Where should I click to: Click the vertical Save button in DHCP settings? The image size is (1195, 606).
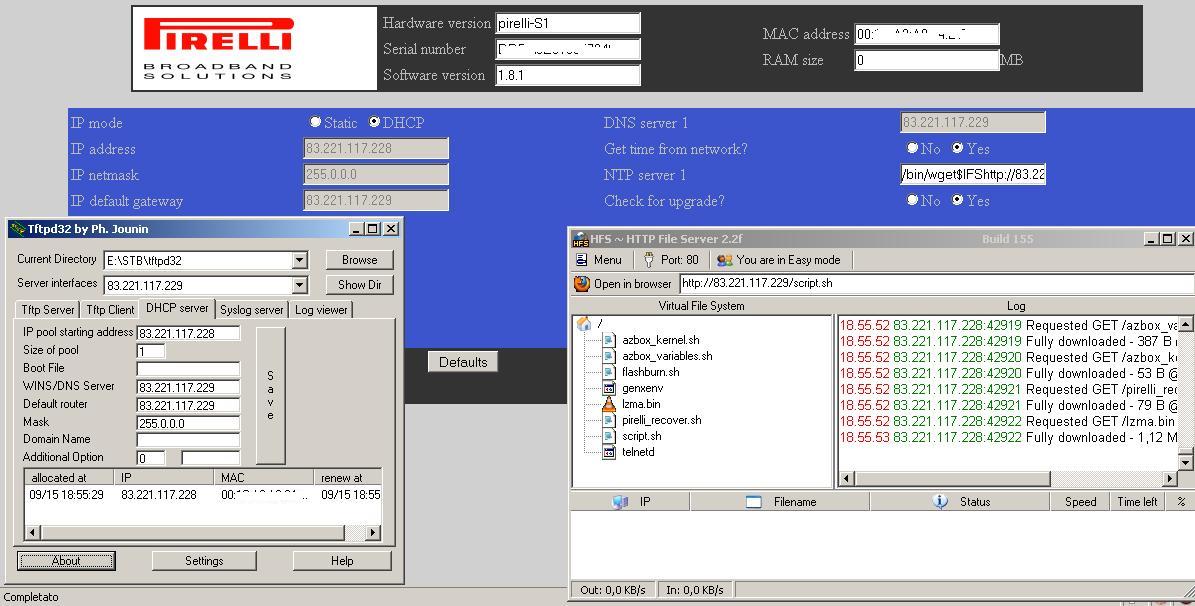(271, 396)
